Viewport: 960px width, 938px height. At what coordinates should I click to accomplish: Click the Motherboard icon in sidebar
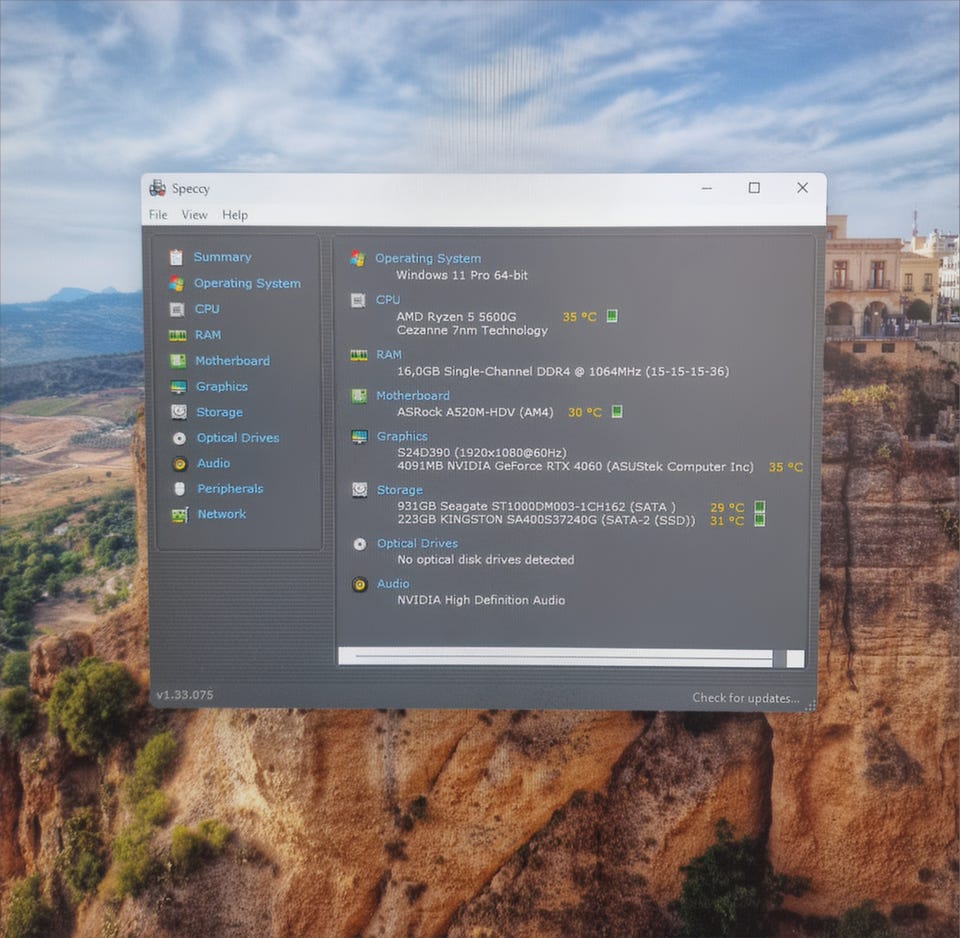point(178,361)
